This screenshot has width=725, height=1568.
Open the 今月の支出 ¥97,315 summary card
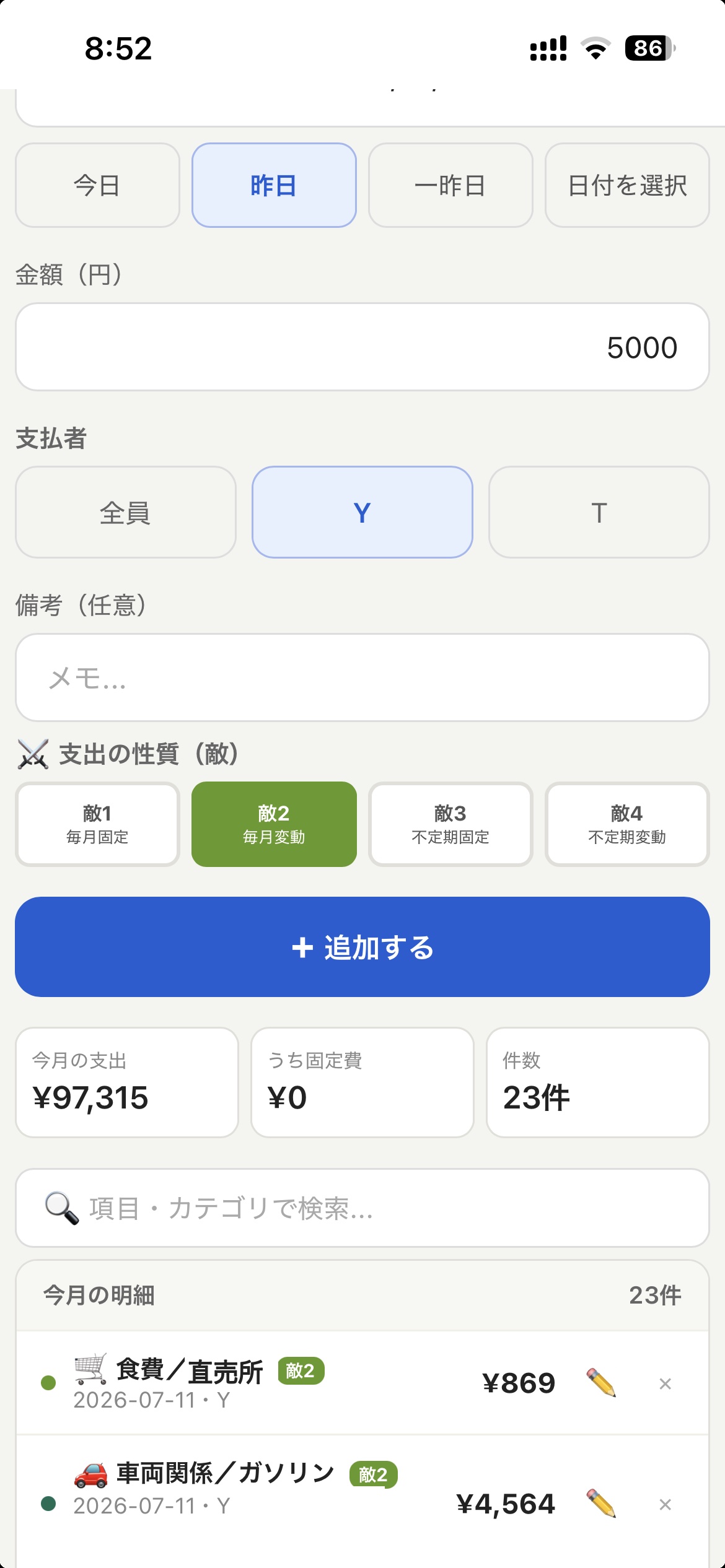click(127, 1082)
